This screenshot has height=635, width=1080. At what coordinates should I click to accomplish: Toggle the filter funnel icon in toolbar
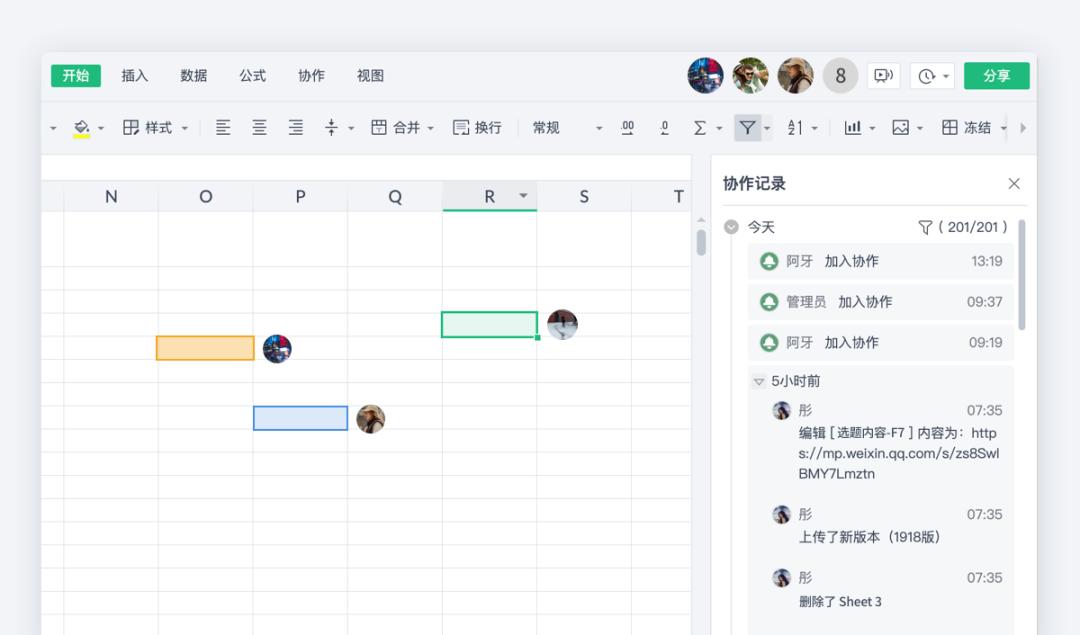[x=747, y=127]
